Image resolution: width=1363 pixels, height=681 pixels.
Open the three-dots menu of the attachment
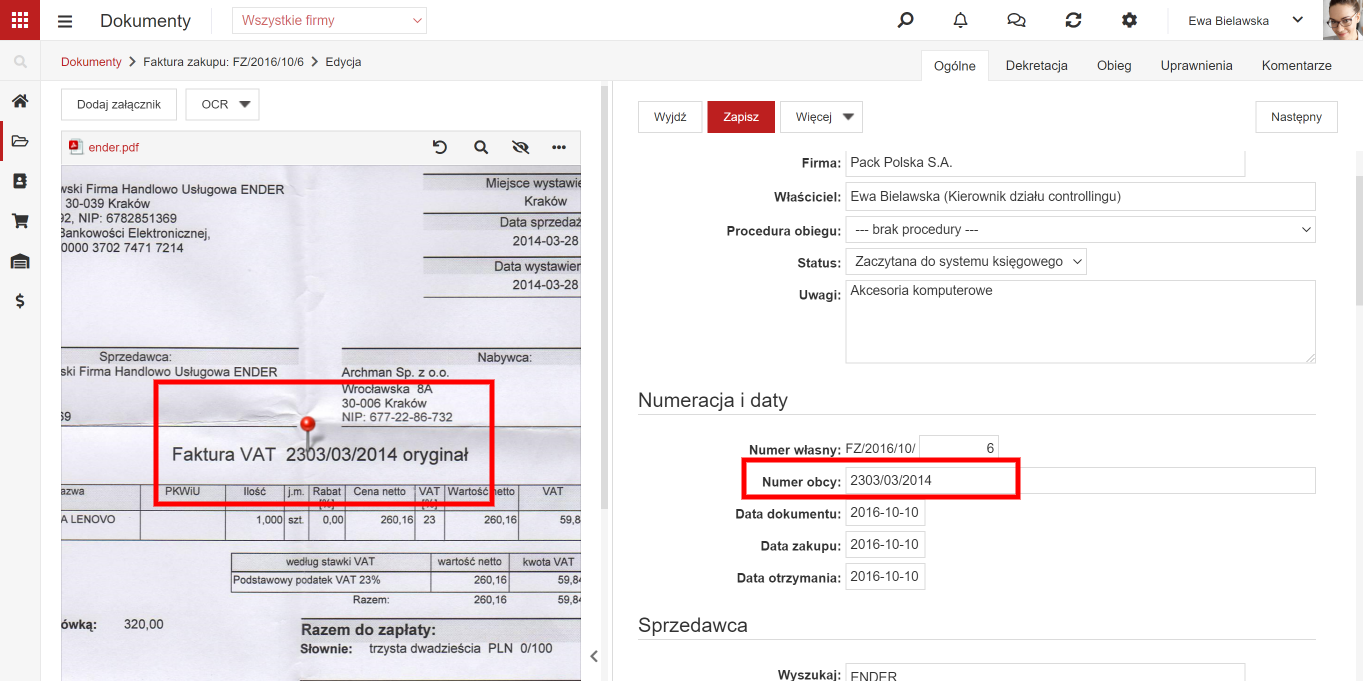(x=559, y=147)
